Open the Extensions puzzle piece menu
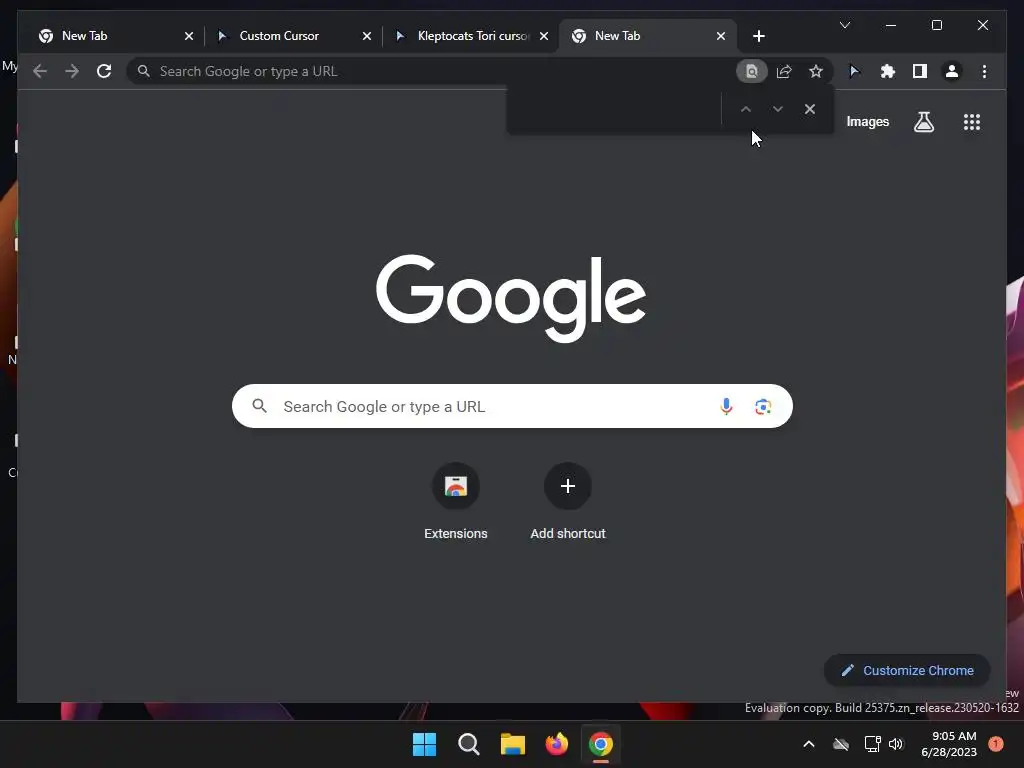This screenshot has height=768, width=1024. (888, 71)
